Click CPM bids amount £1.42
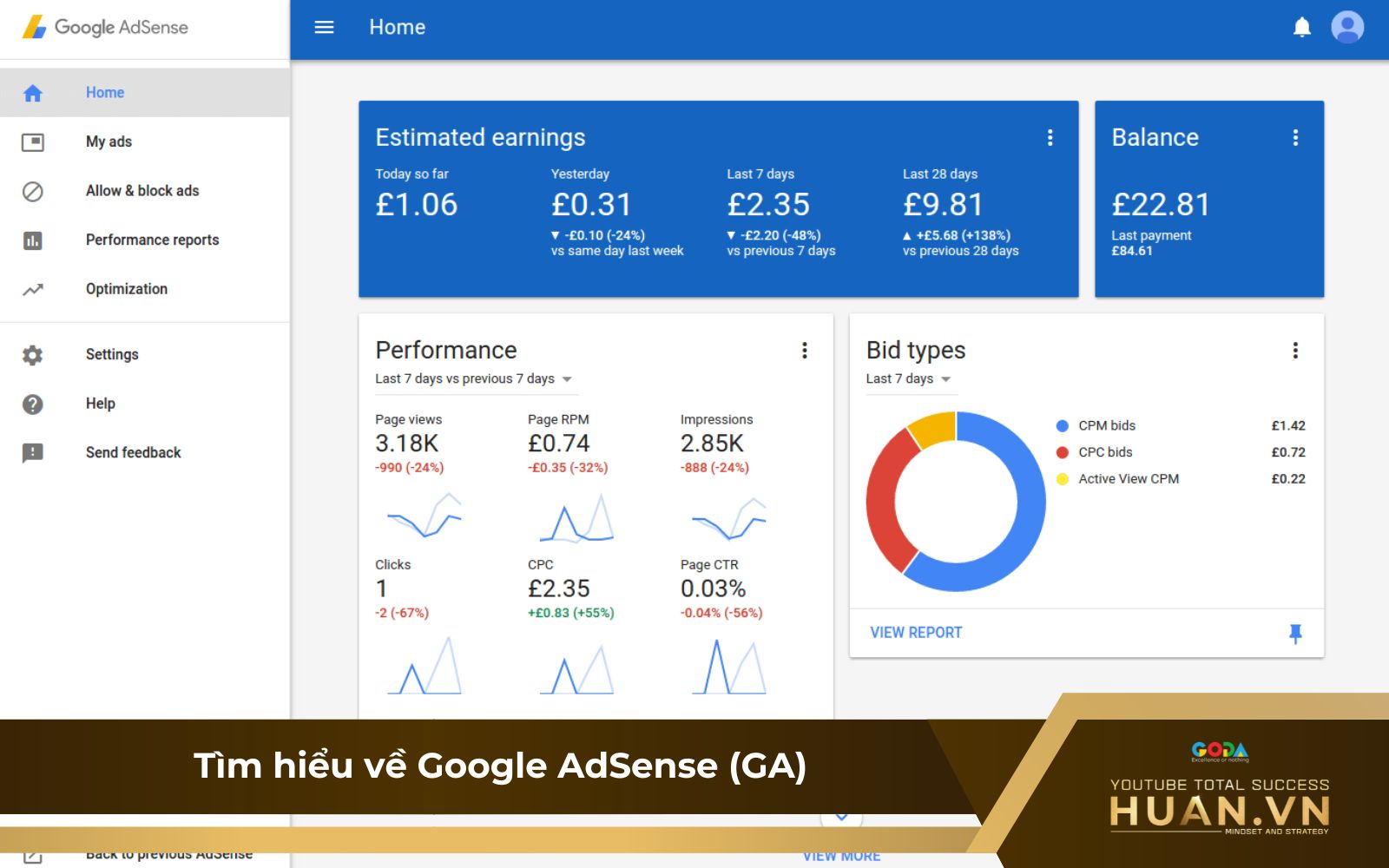The width and height of the screenshot is (1389, 868). click(x=1288, y=426)
